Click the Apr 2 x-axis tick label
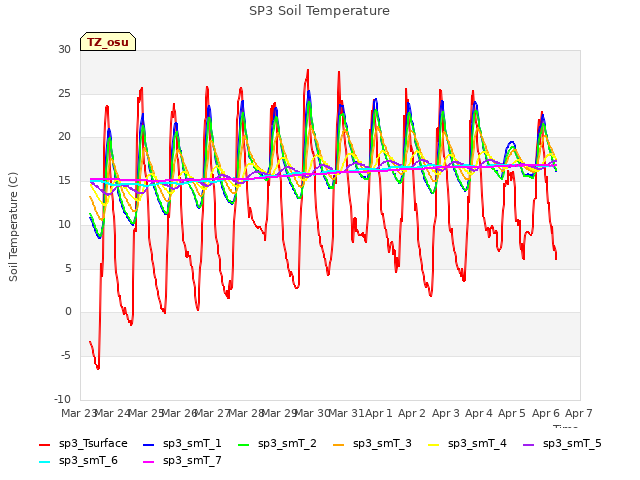640x480 pixels. [412, 413]
